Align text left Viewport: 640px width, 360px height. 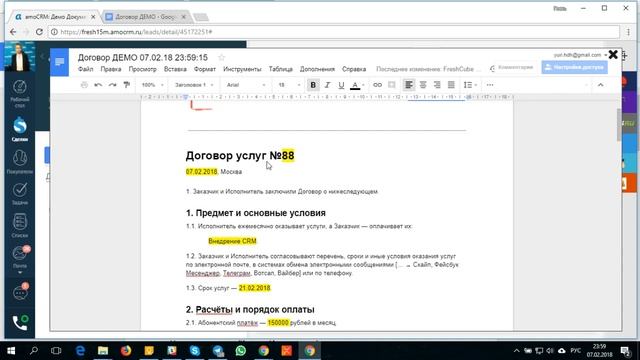click(409, 85)
